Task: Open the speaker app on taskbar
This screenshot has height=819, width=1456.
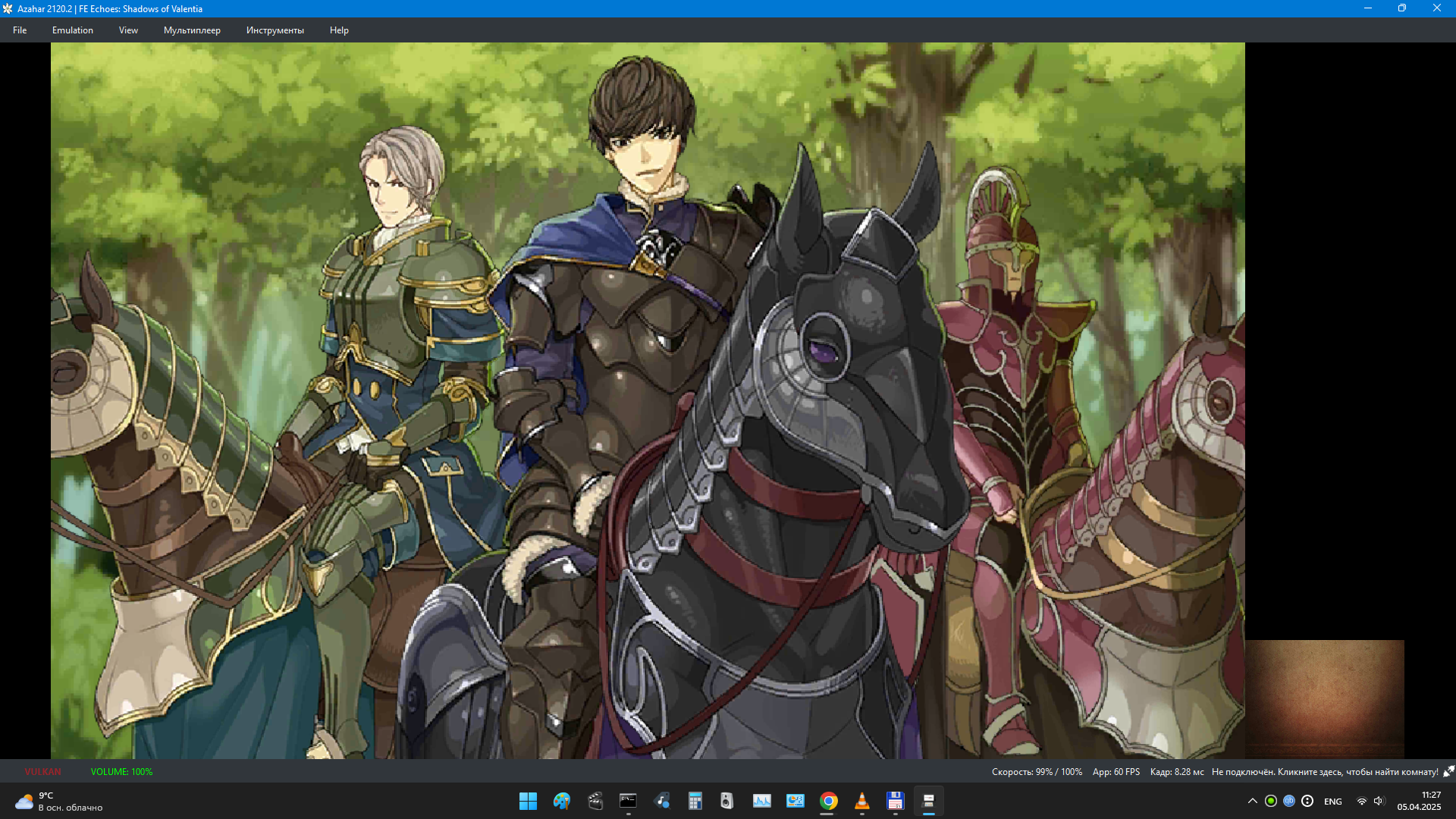Action: (x=728, y=801)
